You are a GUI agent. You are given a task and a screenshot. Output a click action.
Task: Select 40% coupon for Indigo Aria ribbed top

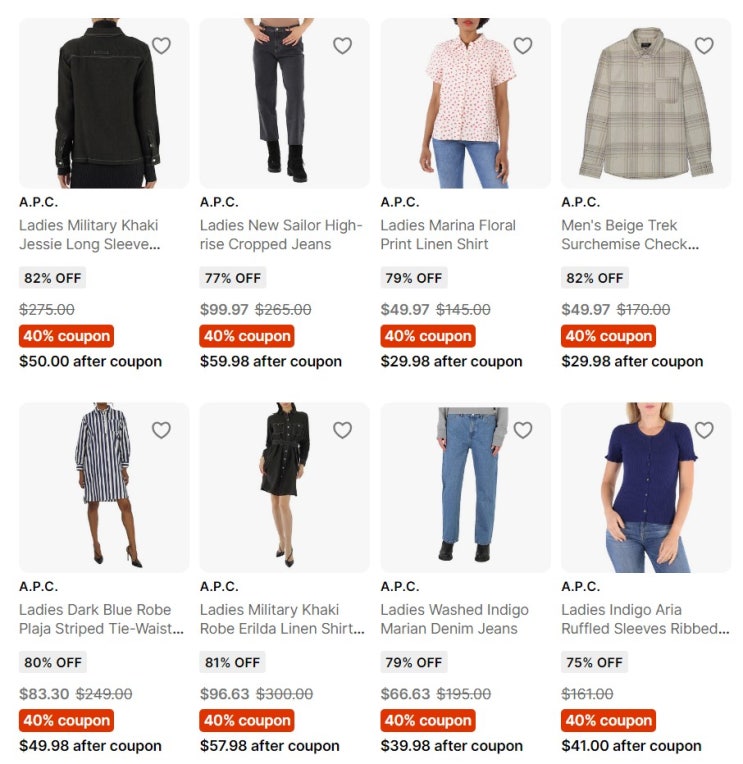(609, 721)
